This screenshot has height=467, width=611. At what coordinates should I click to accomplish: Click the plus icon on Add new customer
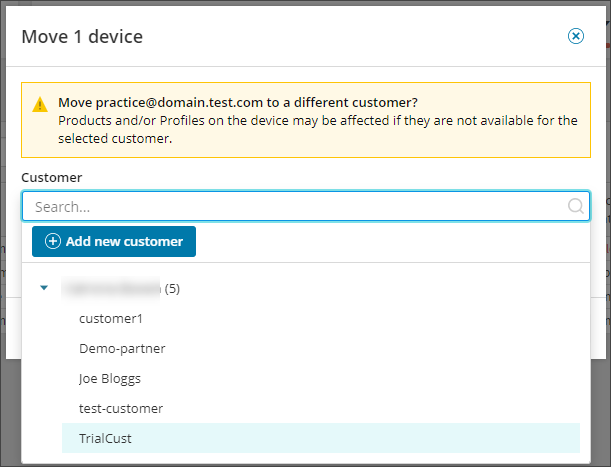(x=53, y=242)
